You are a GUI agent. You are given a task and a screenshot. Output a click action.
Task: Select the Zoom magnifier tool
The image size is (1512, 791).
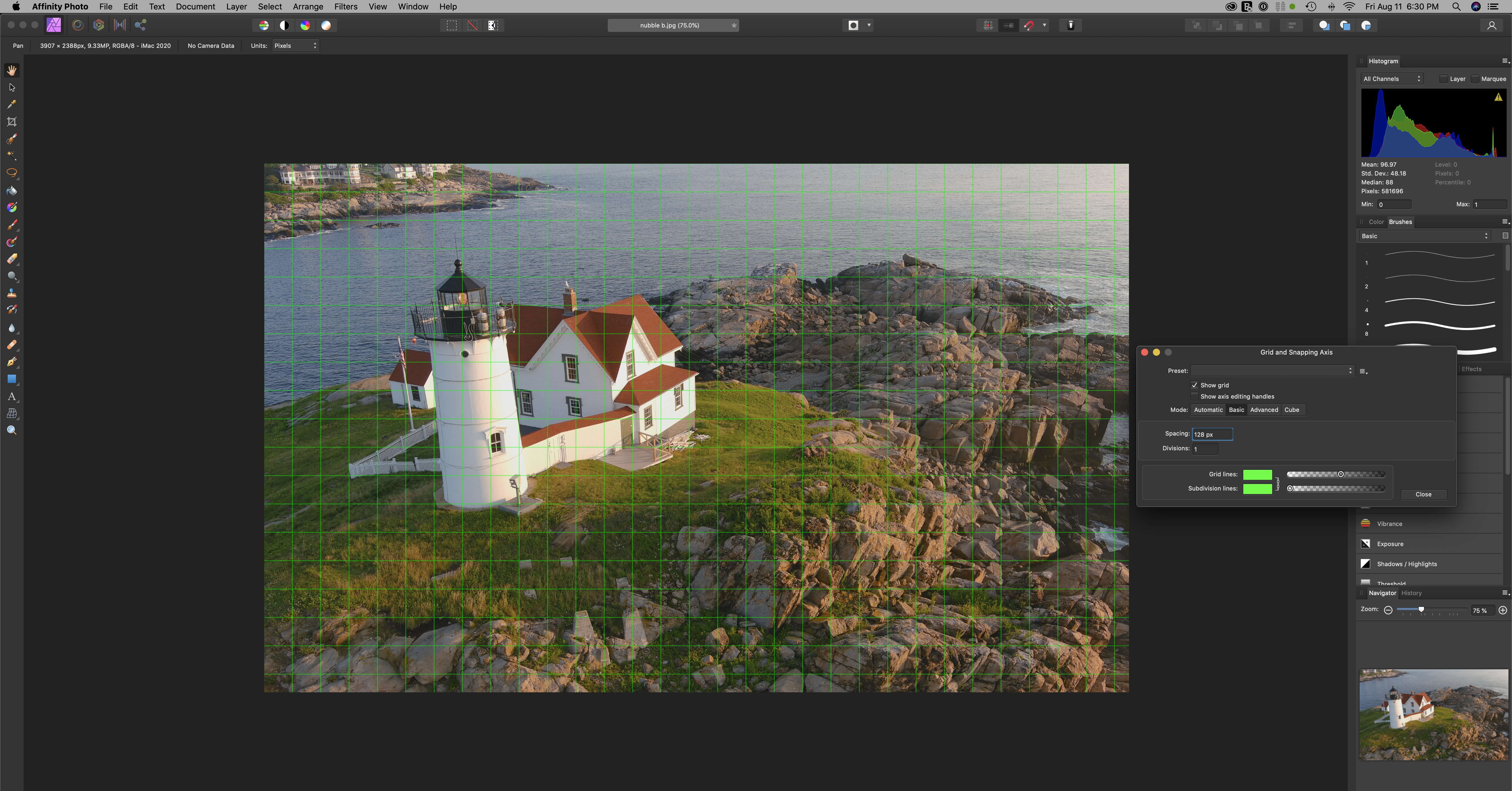(x=12, y=431)
